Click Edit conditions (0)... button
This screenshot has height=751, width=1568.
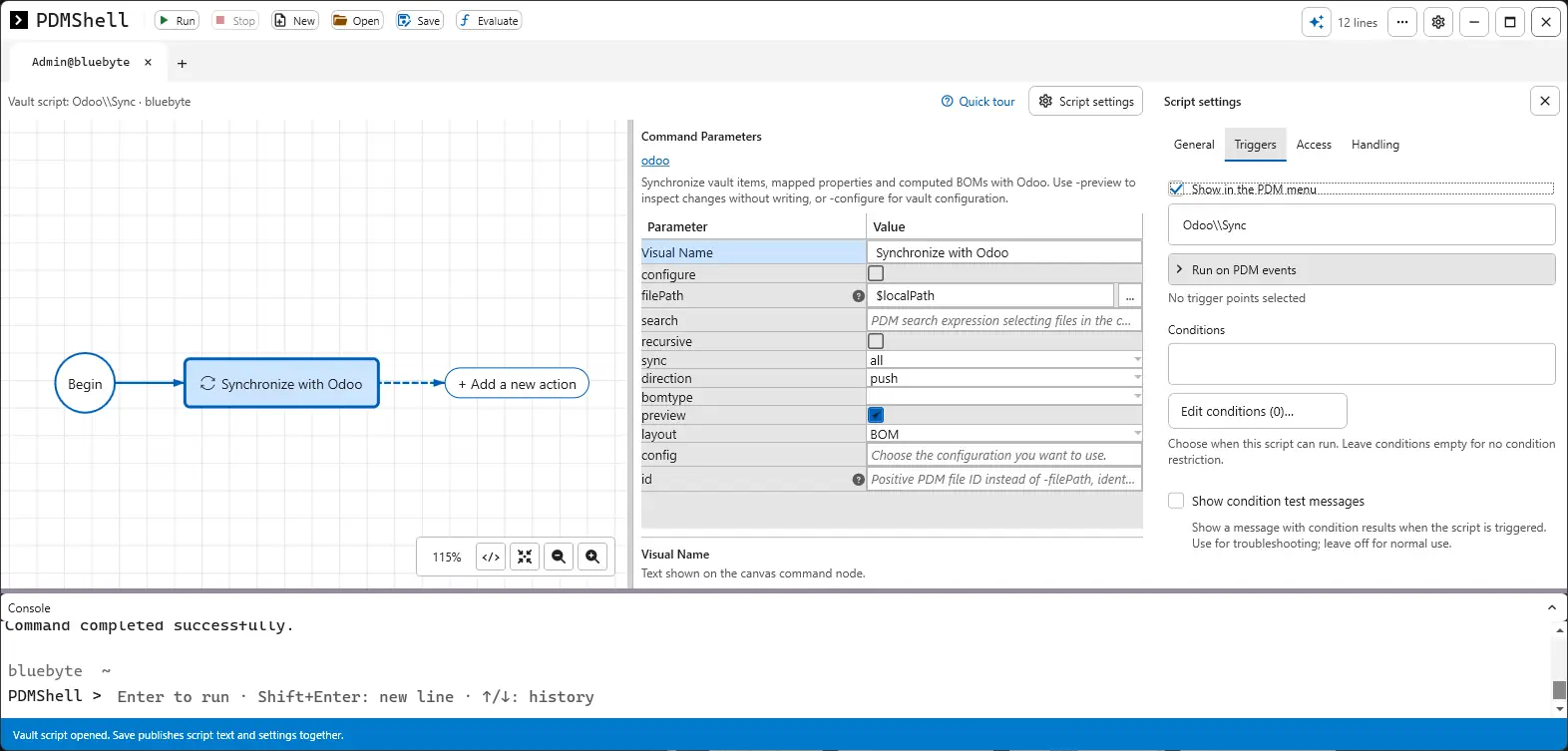pyautogui.click(x=1257, y=411)
